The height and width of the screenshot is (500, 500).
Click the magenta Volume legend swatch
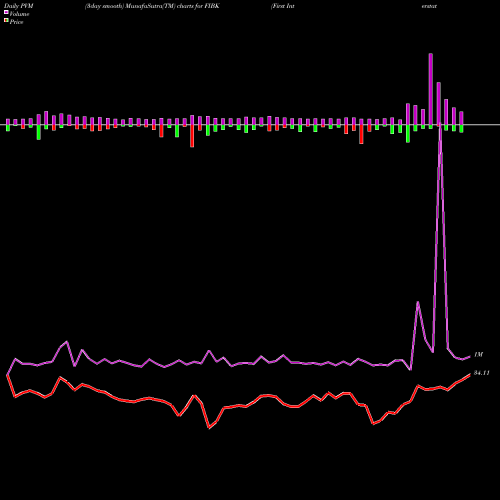coord(6,12)
